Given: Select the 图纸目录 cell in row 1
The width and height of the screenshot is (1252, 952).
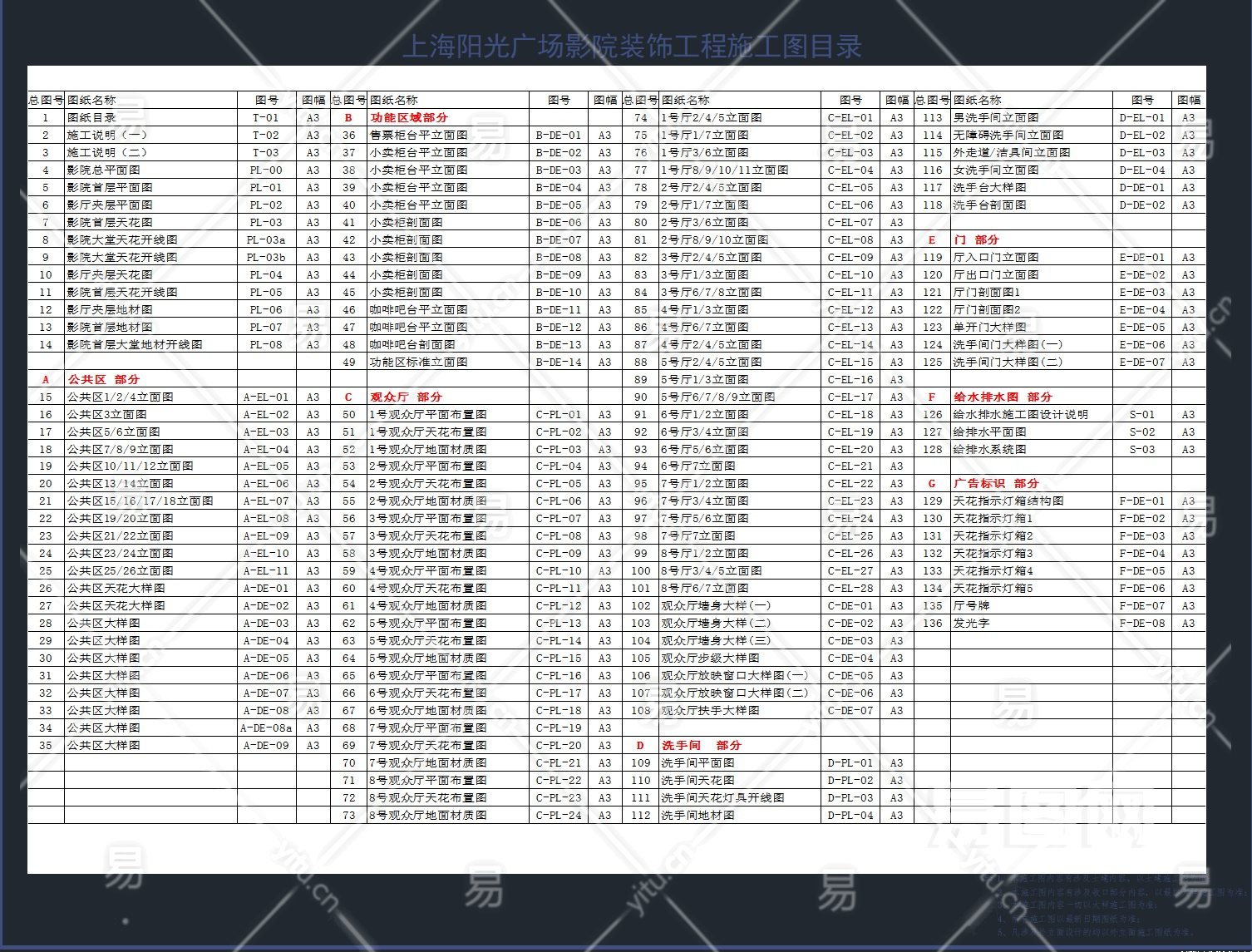Looking at the screenshot, I should (91, 118).
